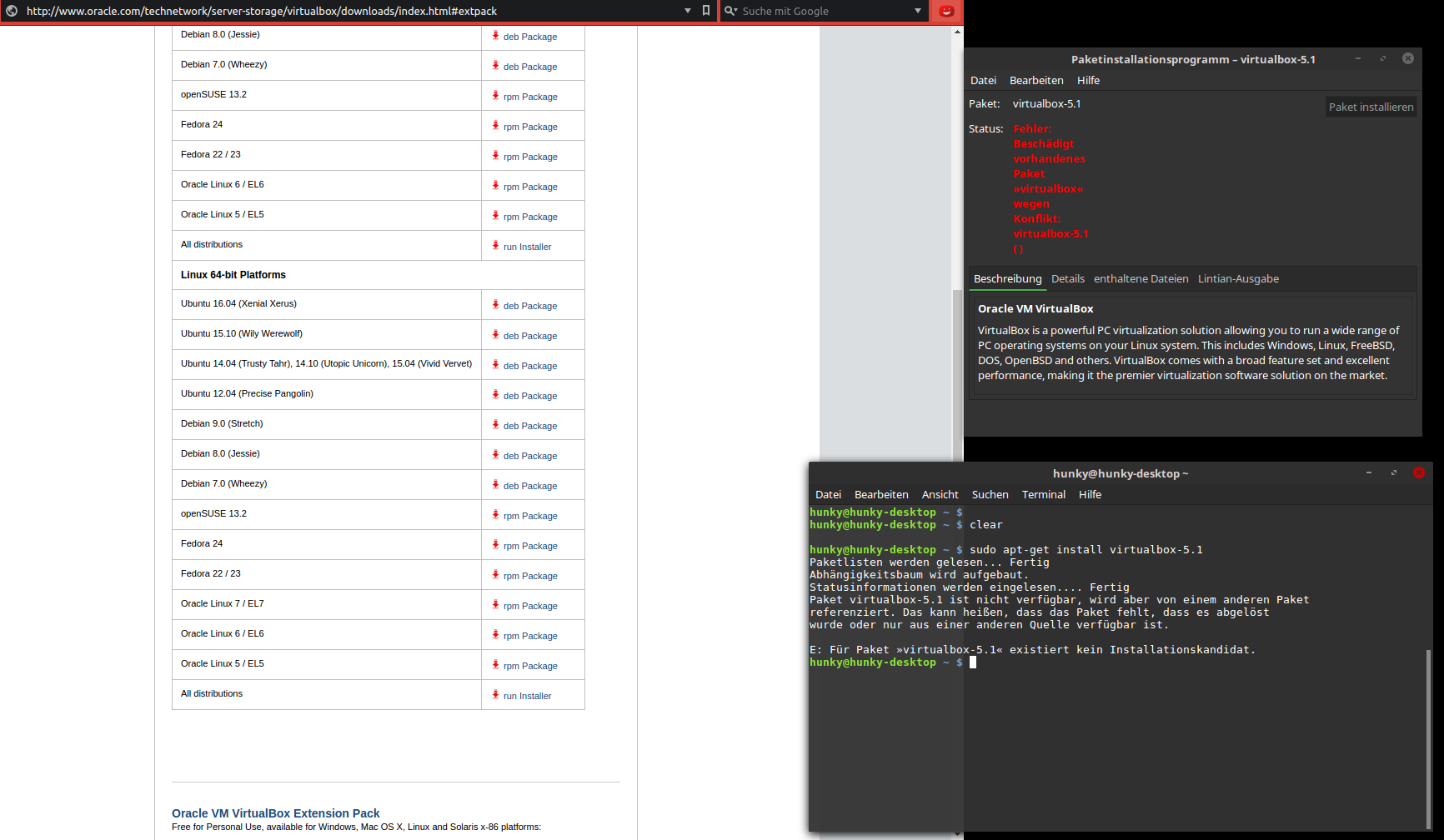Click the download arrow icon for Oracle Linux 6 / EL6 above the Linux 64-bit heading
The height and width of the screenshot is (840, 1444).
(495, 185)
